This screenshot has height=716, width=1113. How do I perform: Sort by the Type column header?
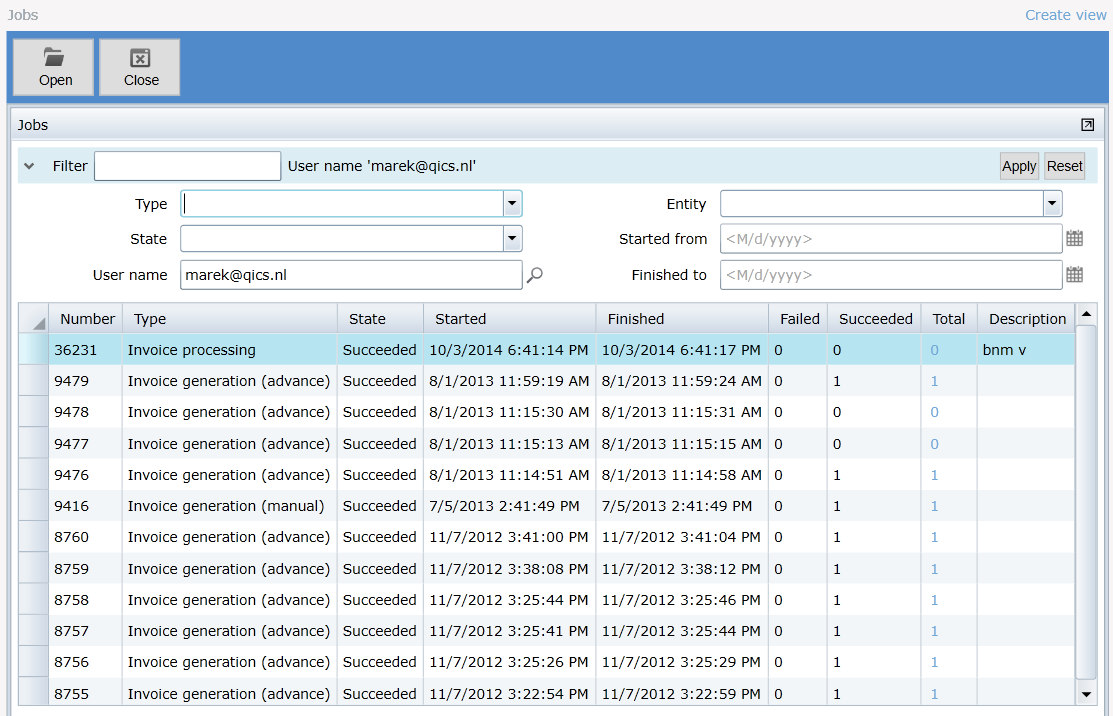230,319
